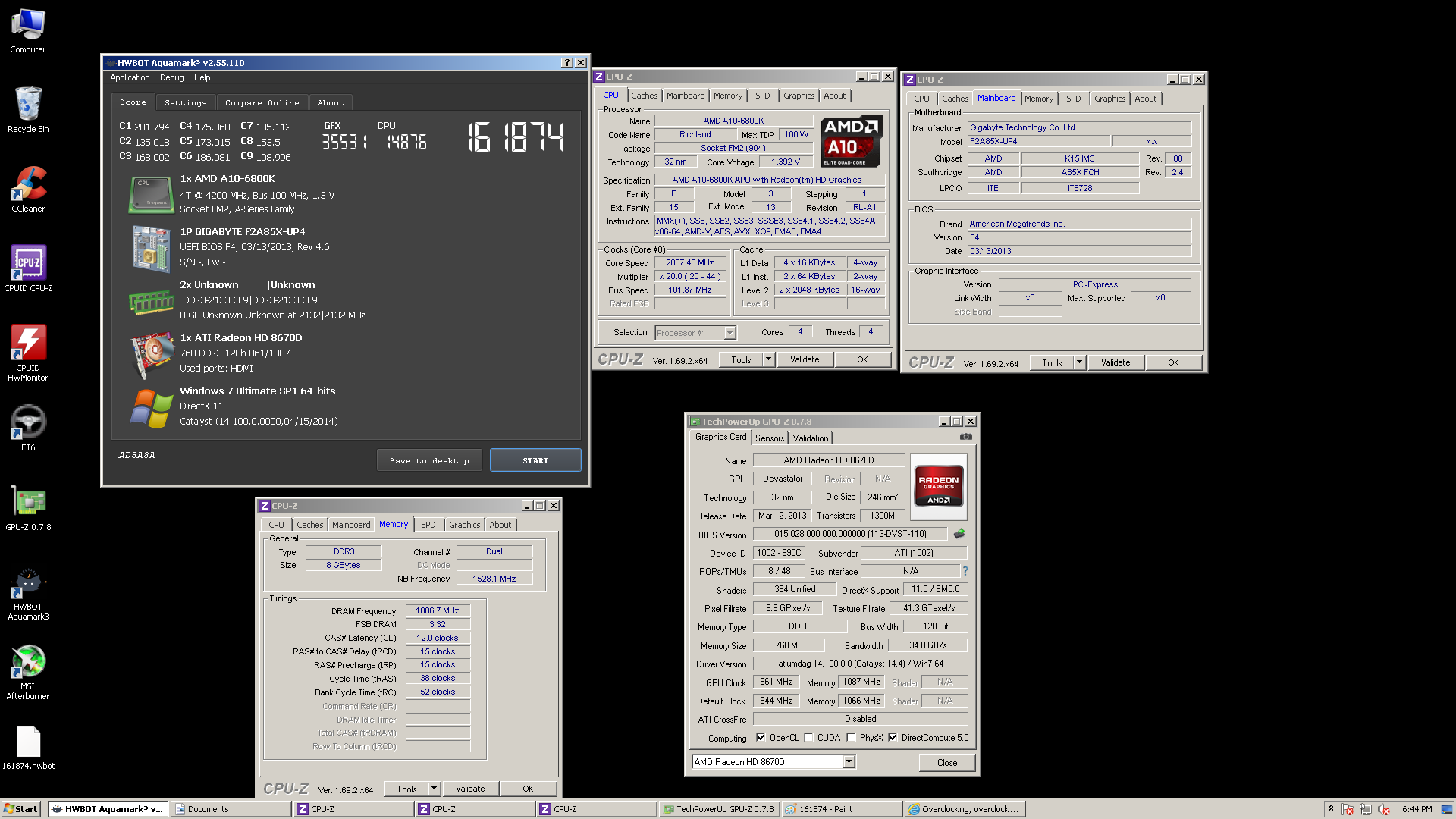Click the Windows logo icon in Aquamark
The height and width of the screenshot is (819, 1456).
(152, 408)
